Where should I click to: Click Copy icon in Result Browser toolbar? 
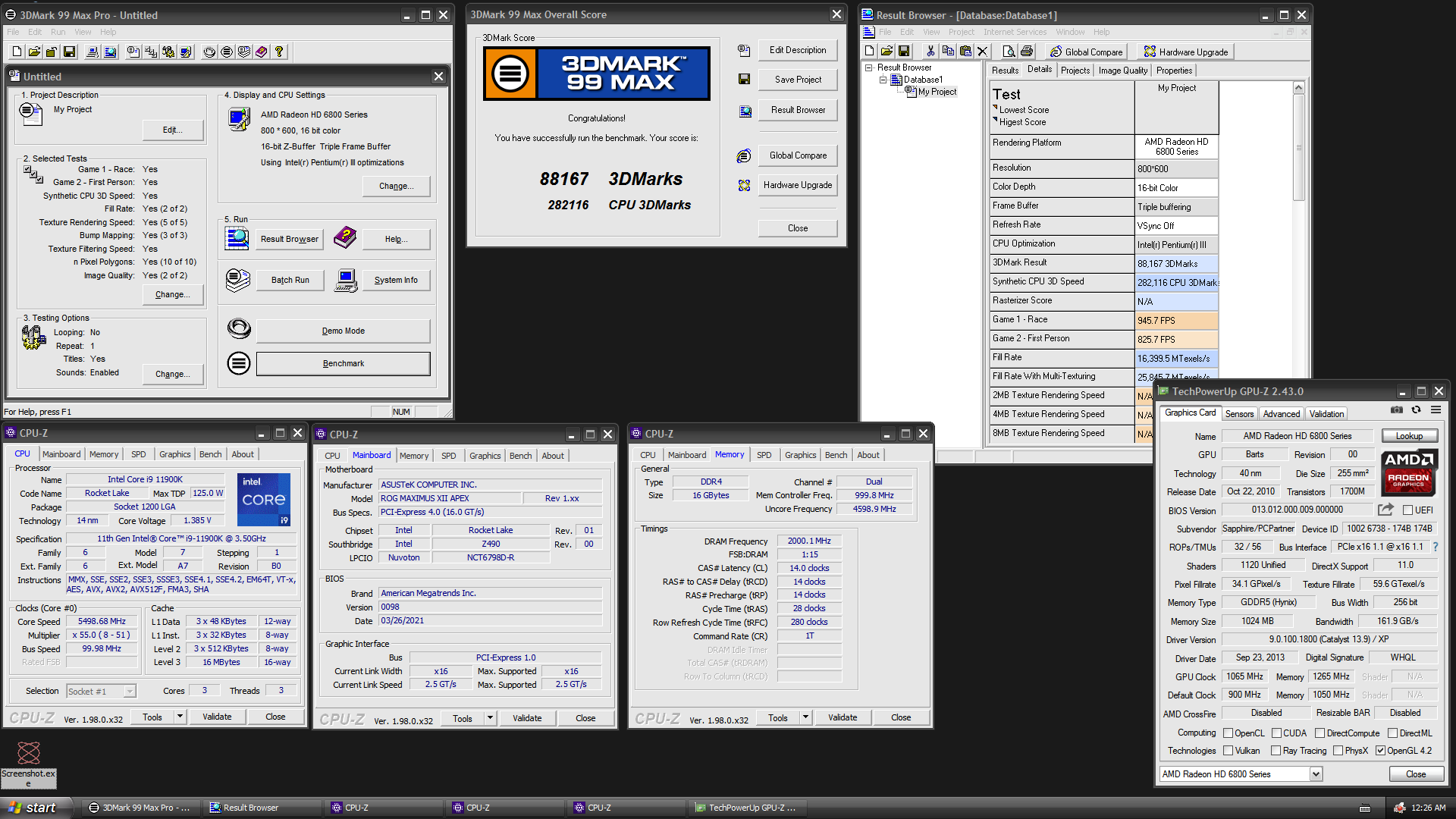pos(948,51)
